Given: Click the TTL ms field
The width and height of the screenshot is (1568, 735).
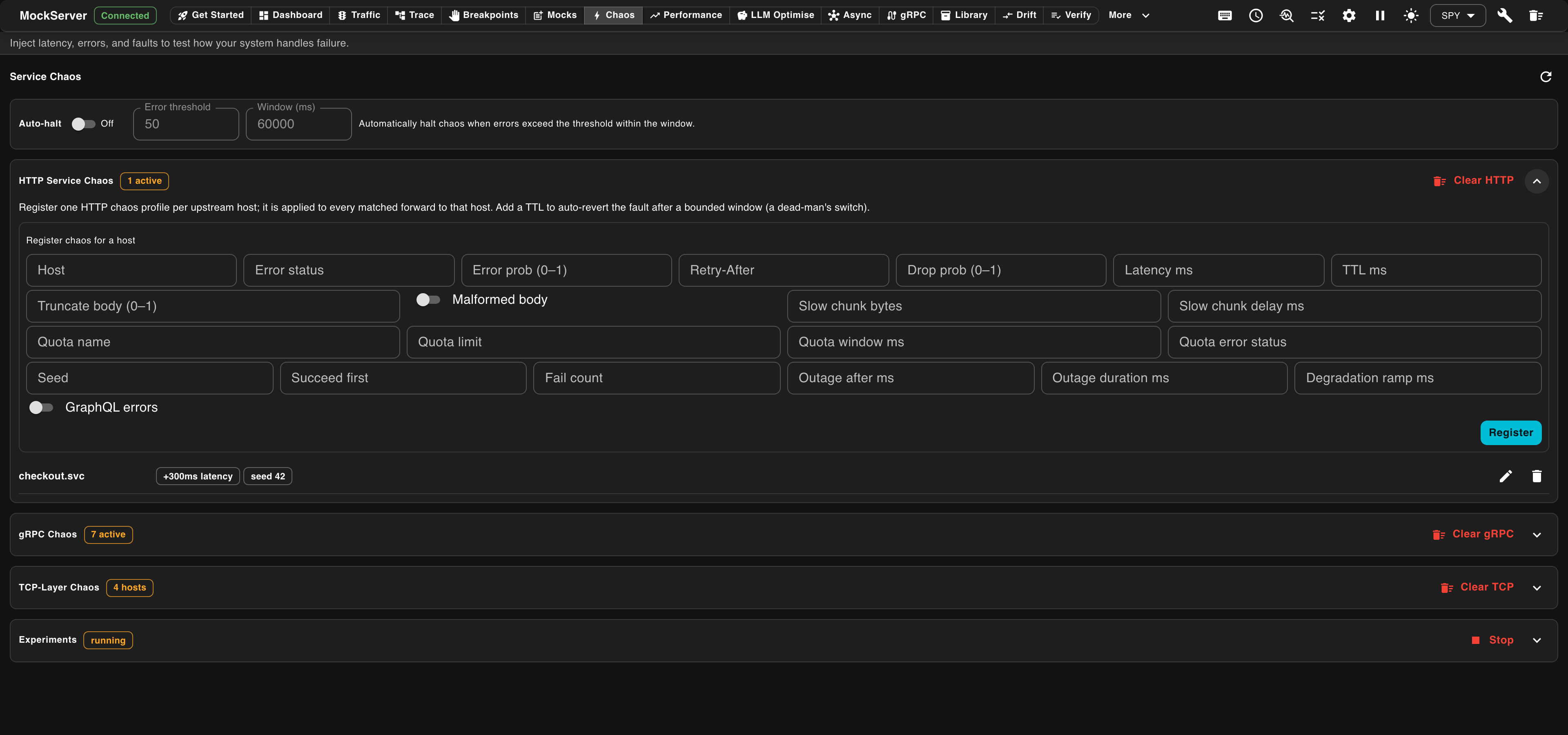Looking at the screenshot, I should pos(1436,270).
